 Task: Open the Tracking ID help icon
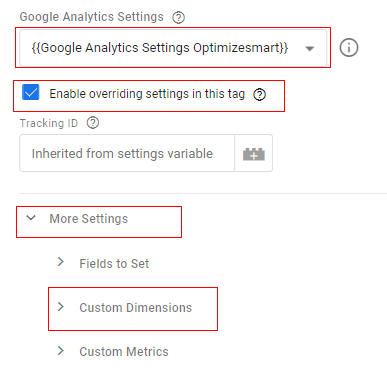tap(93, 123)
